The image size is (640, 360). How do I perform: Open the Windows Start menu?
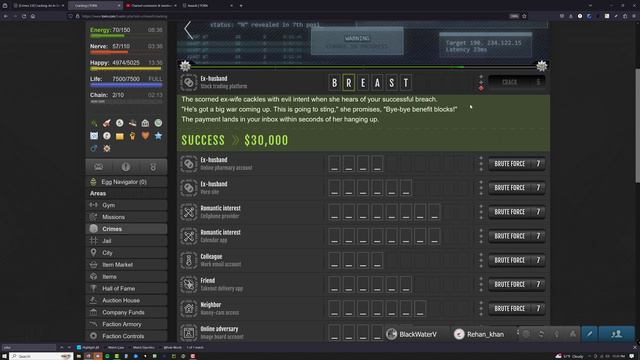point(4,356)
